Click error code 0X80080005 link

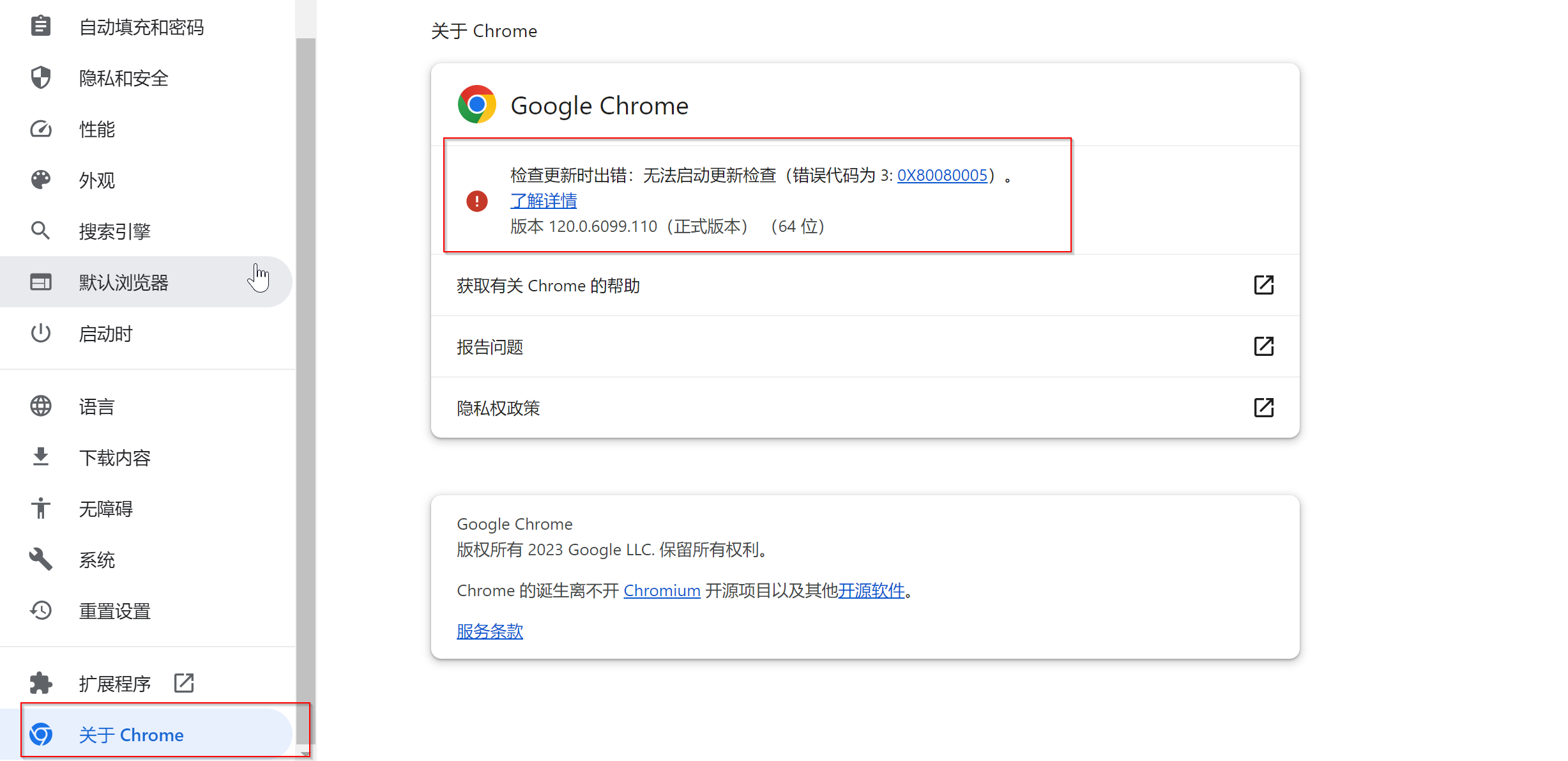click(942, 175)
